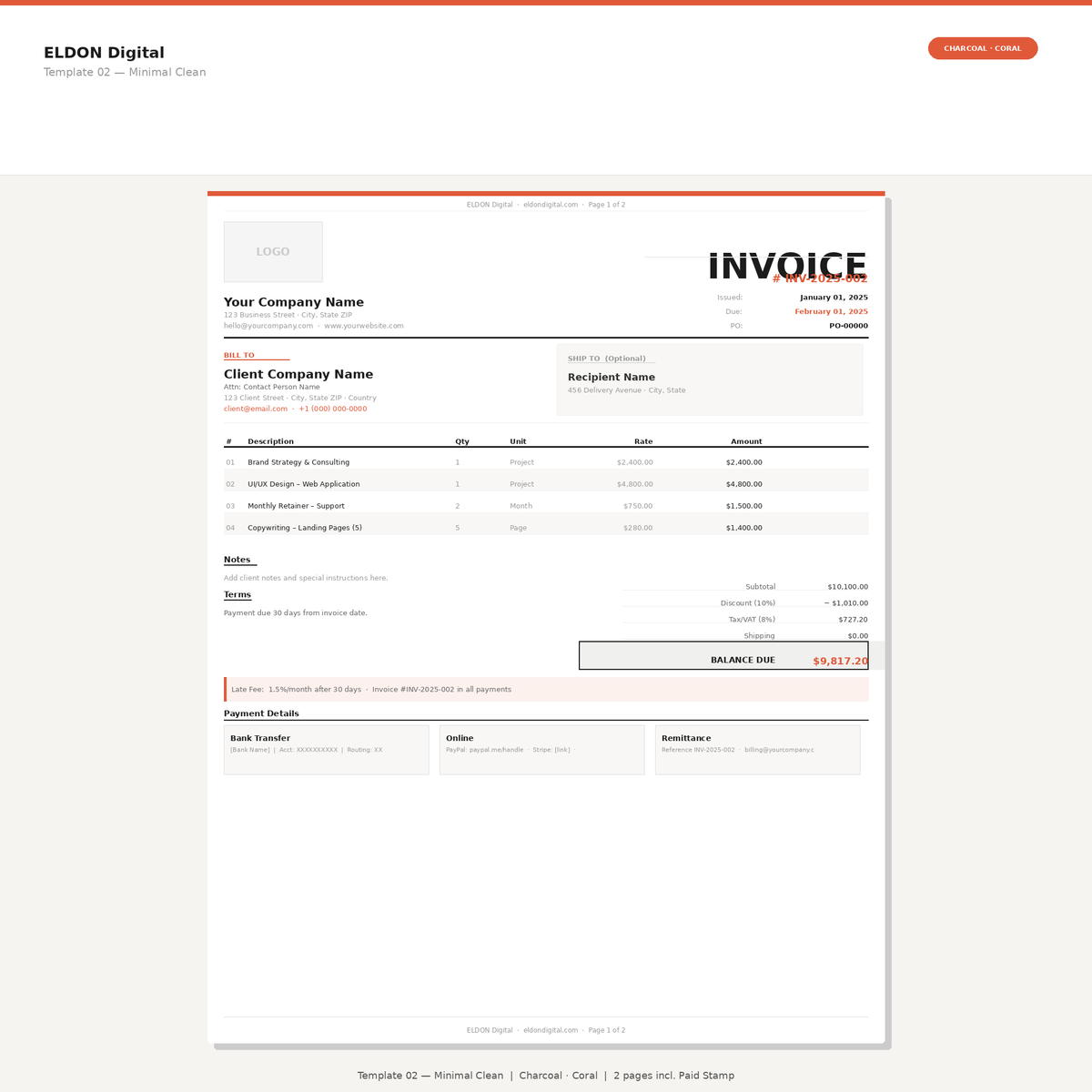Click the Late Fee notice banner
This screenshot has width=1092, height=1092.
[546, 690]
